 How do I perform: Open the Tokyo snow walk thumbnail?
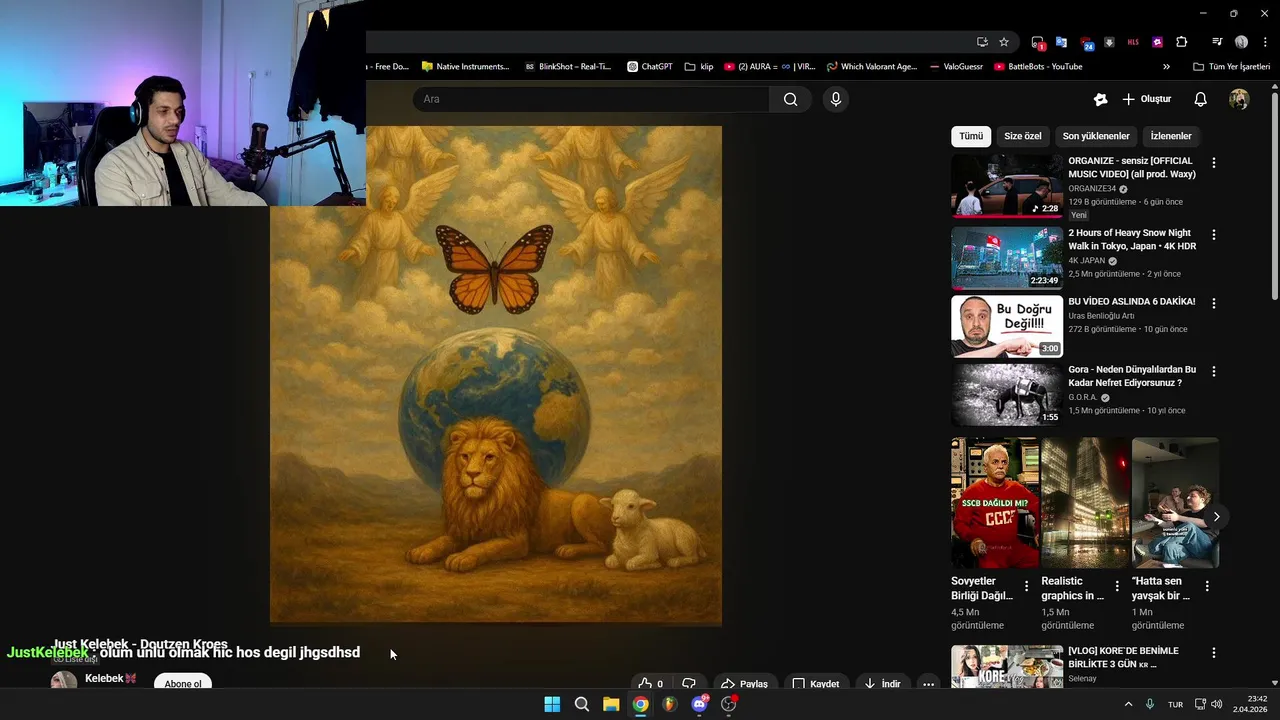click(1007, 257)
